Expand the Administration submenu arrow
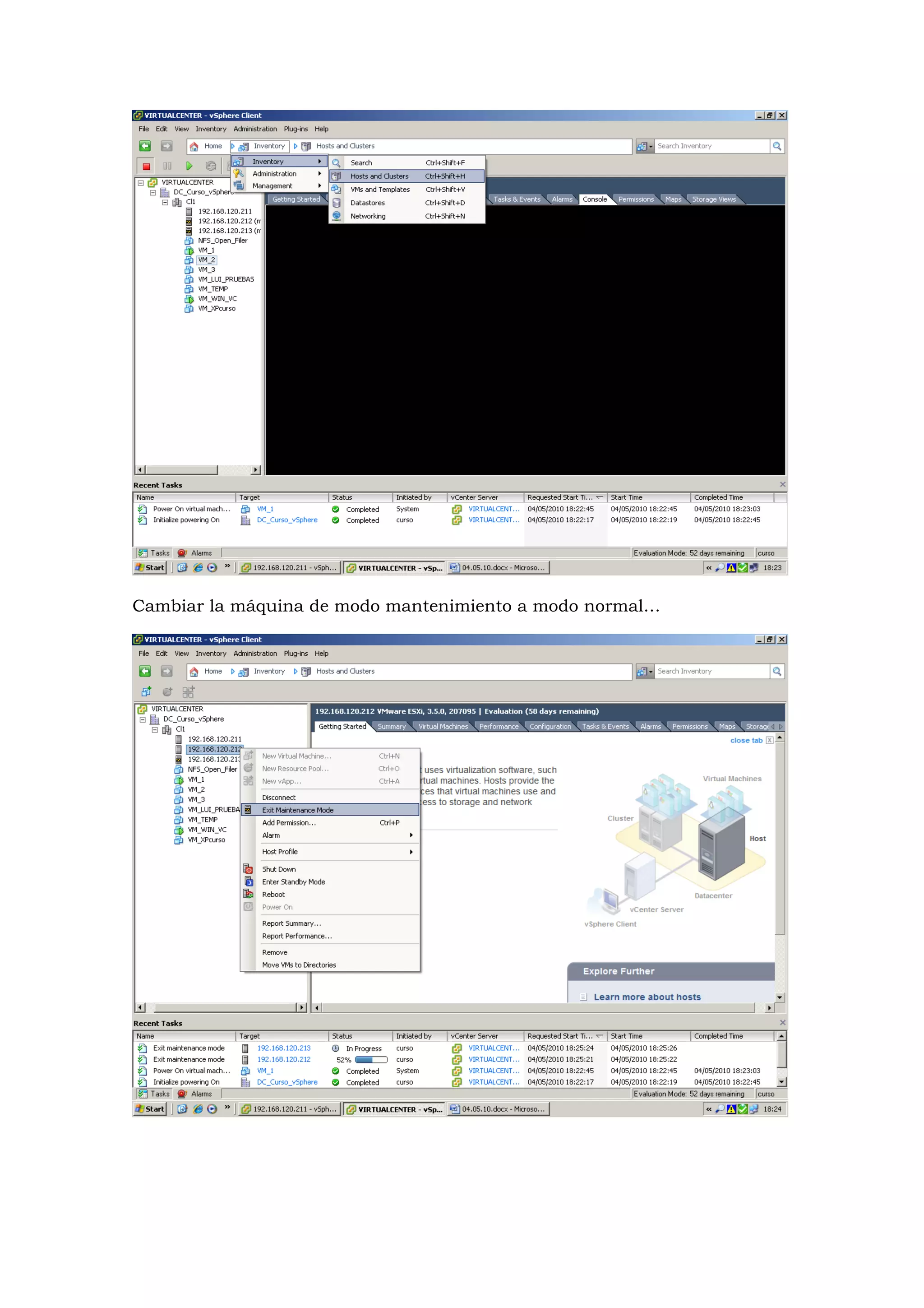 click(319, 174)
